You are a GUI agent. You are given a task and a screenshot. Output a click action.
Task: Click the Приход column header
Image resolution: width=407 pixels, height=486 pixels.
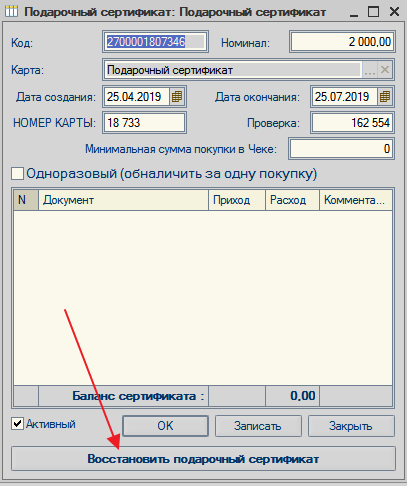pos(237,200)
